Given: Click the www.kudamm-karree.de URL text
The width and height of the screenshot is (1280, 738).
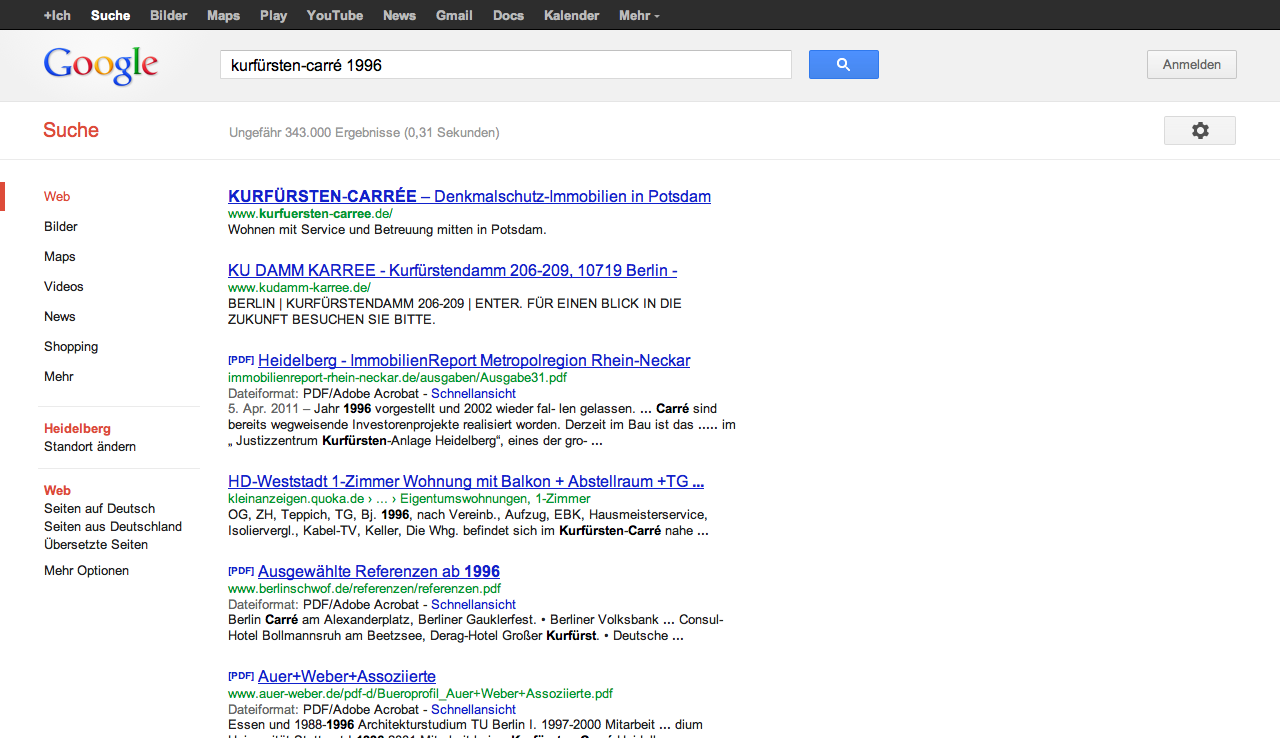Looking at the screenshot, I should (299, 288).
